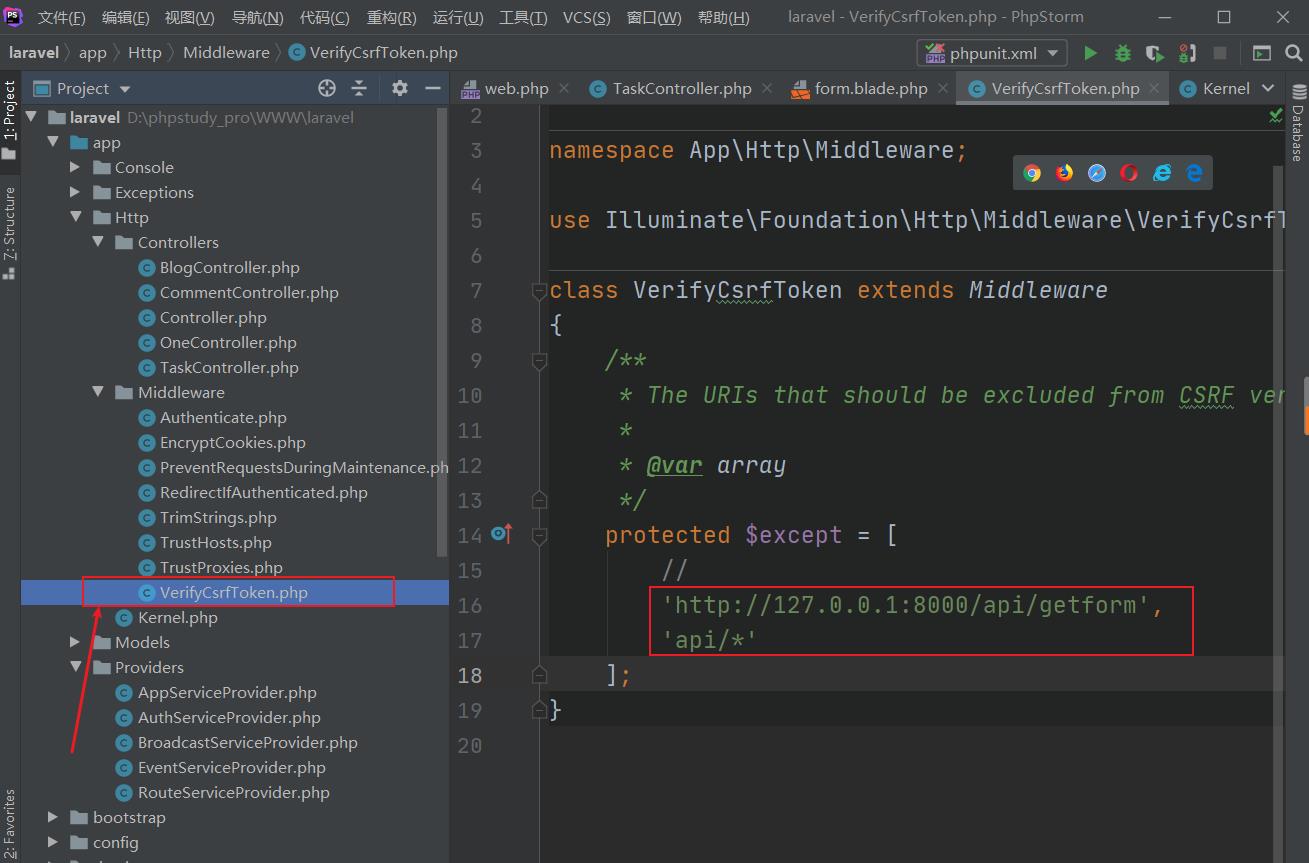Collapse the laravel root folder
Screen dimensions: 1309x863
coord(32,117)
